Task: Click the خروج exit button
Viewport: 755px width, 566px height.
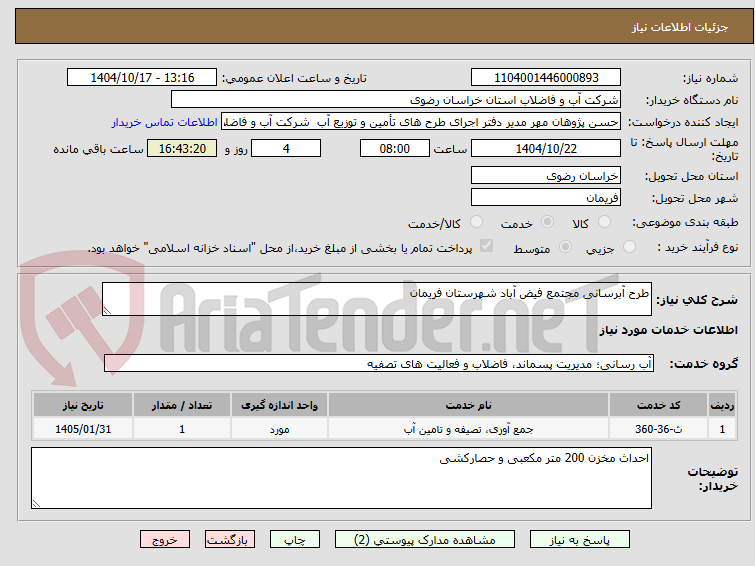Action: click(165, 540)
